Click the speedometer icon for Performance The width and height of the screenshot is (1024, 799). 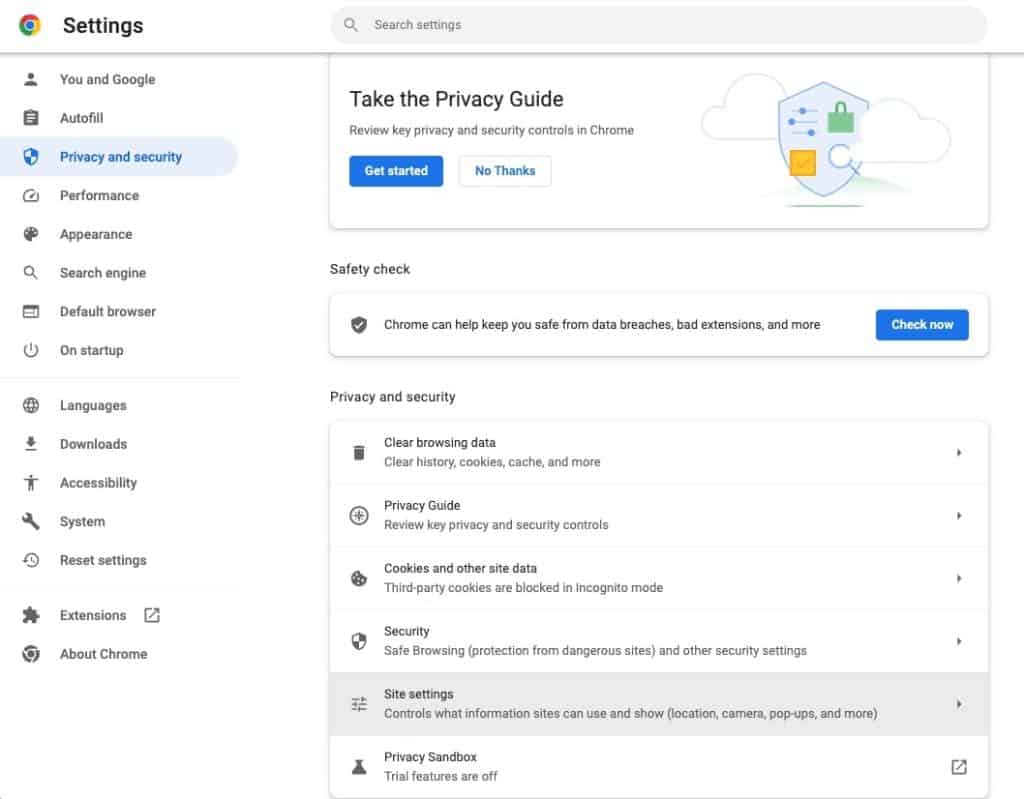click(31, 195)
